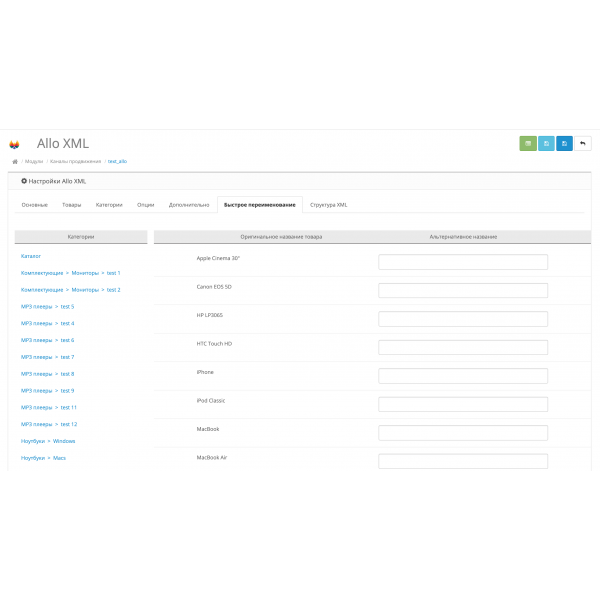Image resolution: width=600 pixels, height=600 pixels.
Task: Click the Canon EOS 5D product name
Action: pyautogui.click(x=214, y=287)
